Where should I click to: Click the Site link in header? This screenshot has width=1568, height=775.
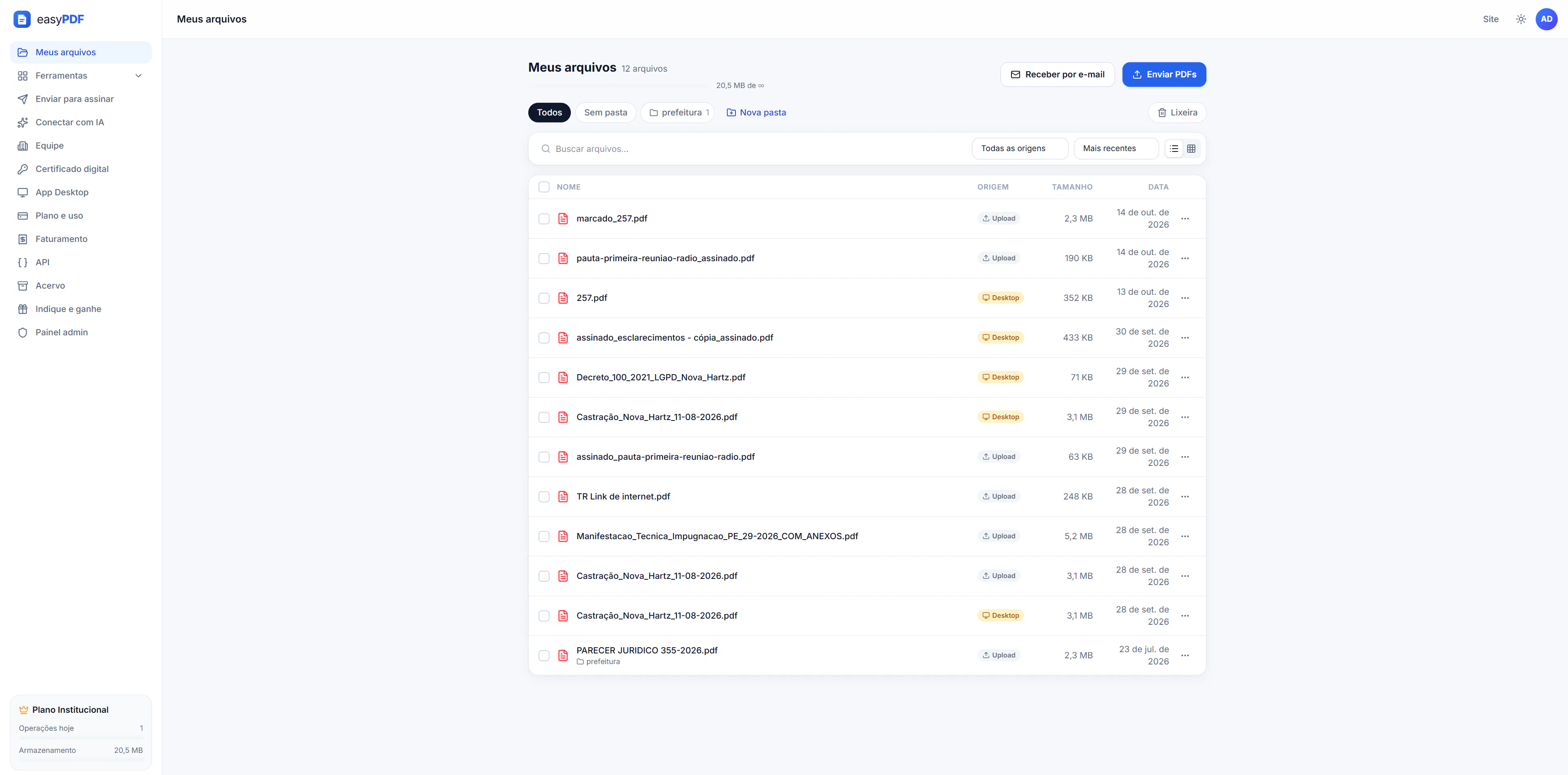tap(1490, 20)
